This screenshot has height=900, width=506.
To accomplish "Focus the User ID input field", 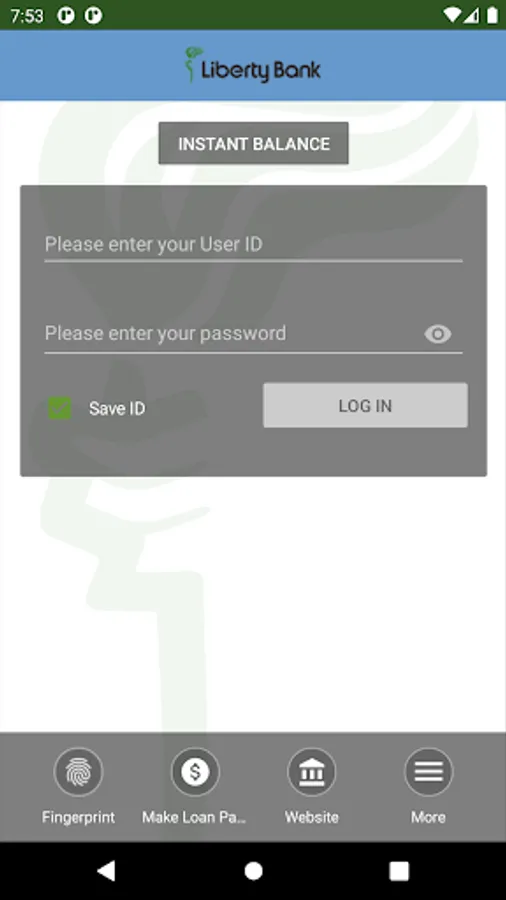I will 254,245.
